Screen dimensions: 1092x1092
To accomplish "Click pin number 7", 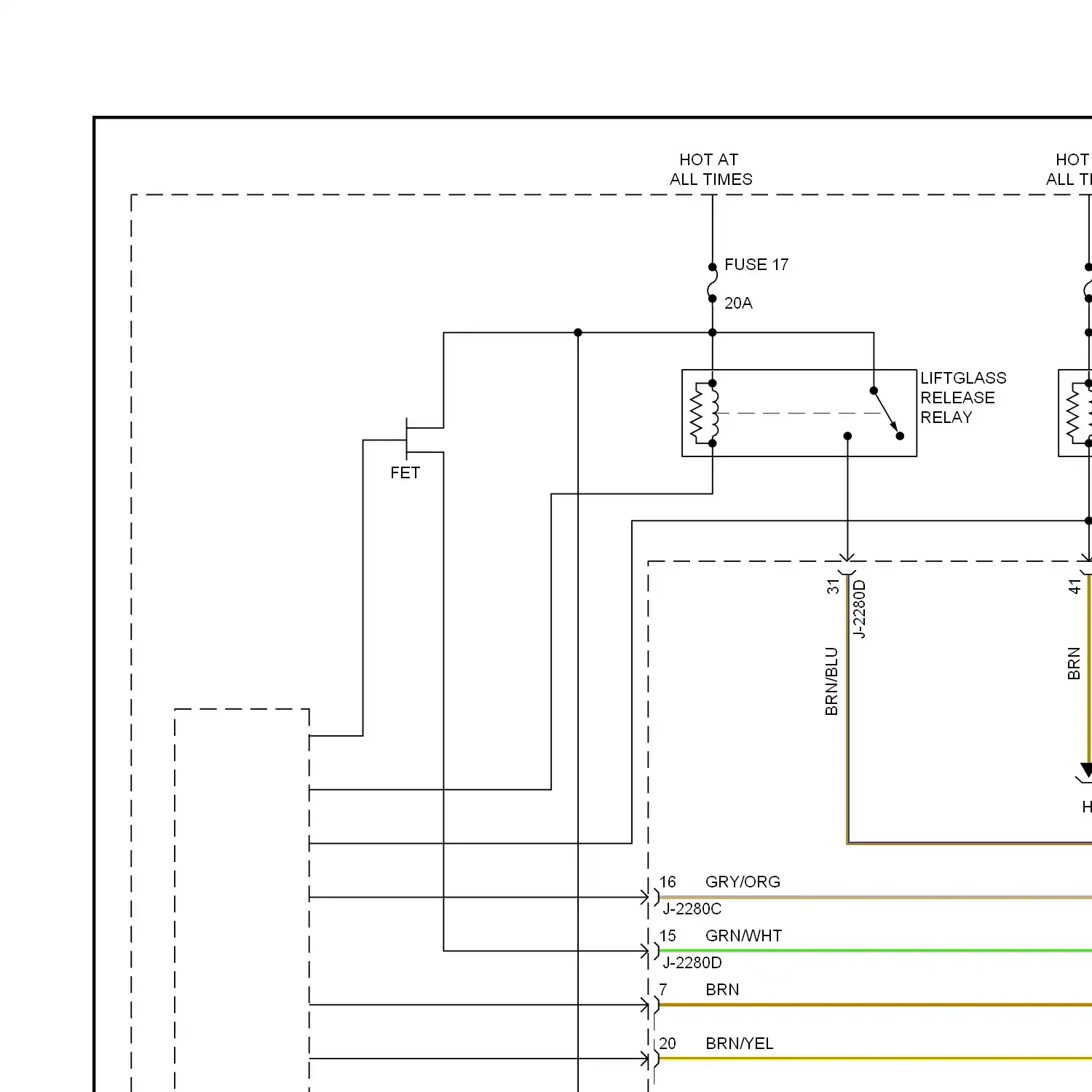I will click(663, 989).
